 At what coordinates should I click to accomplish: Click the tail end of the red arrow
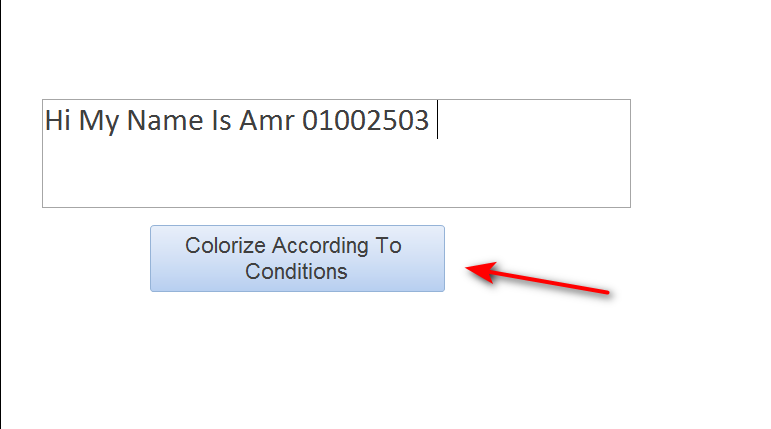(606, 292)
